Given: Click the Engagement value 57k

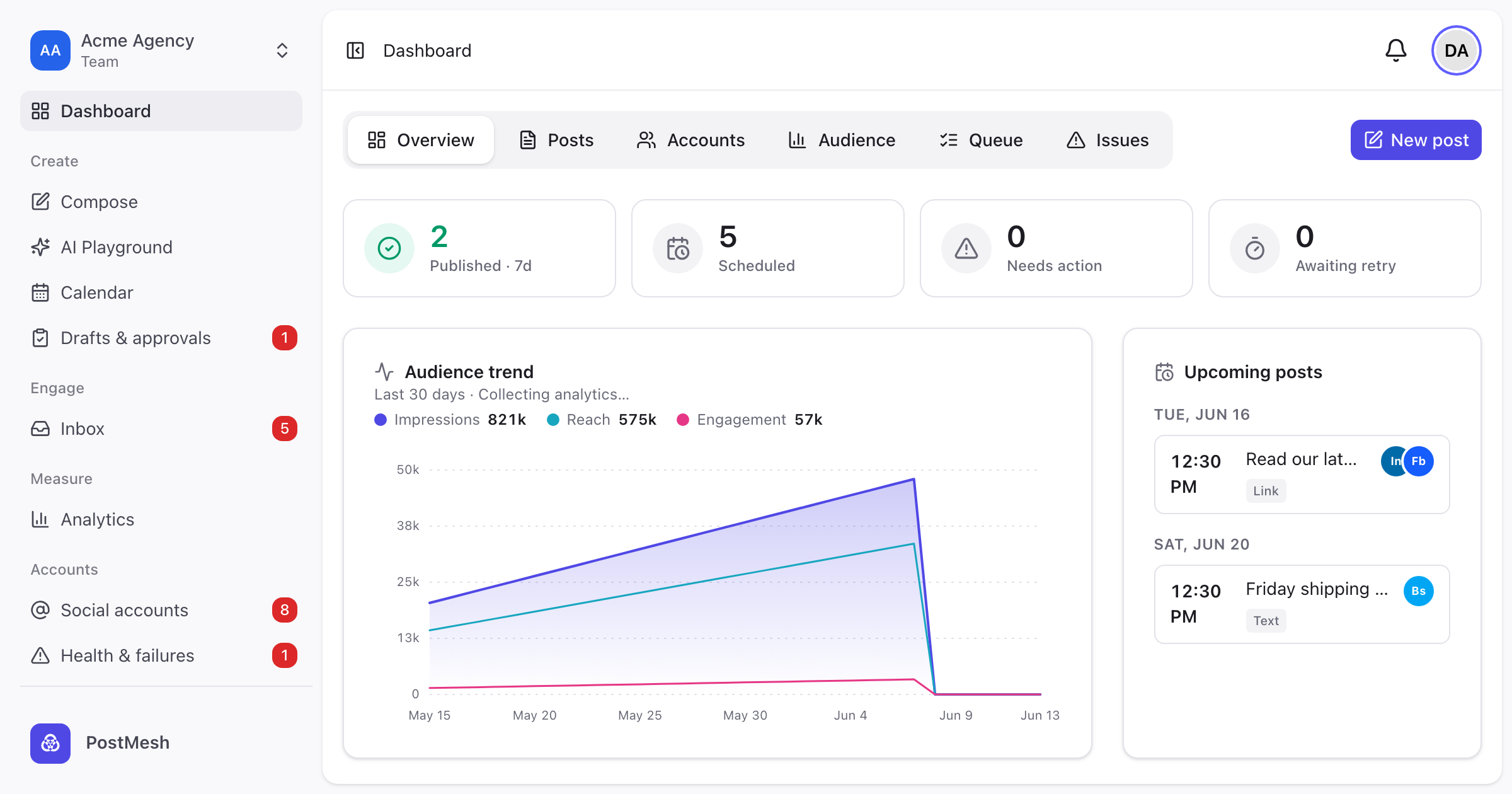Looking at the screenshot, I should tap(809, 420).
